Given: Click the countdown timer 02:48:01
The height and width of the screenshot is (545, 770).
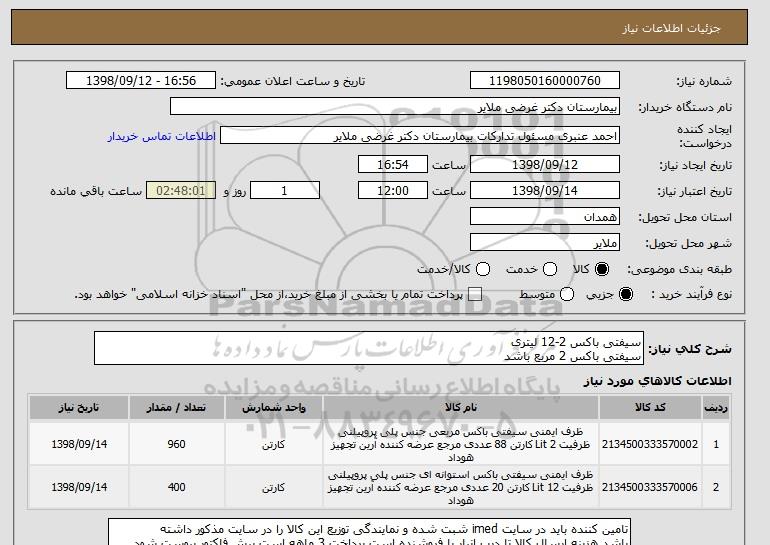Looking at the screenshot, I should pos(181,191).
